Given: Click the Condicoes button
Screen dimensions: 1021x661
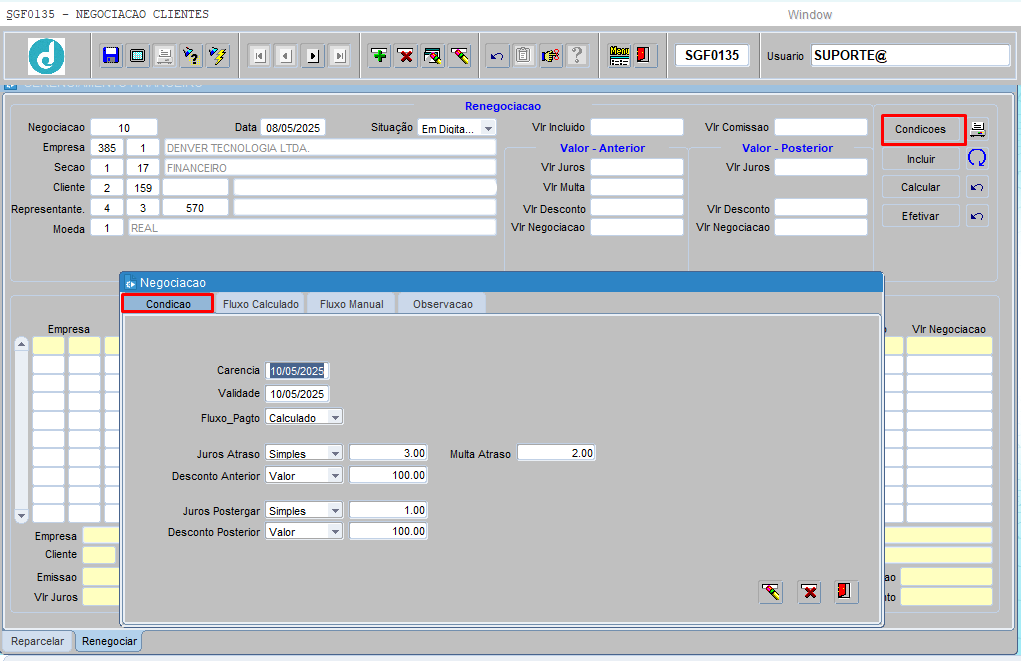Looking at the screenshot, I should tap(920, 129).
